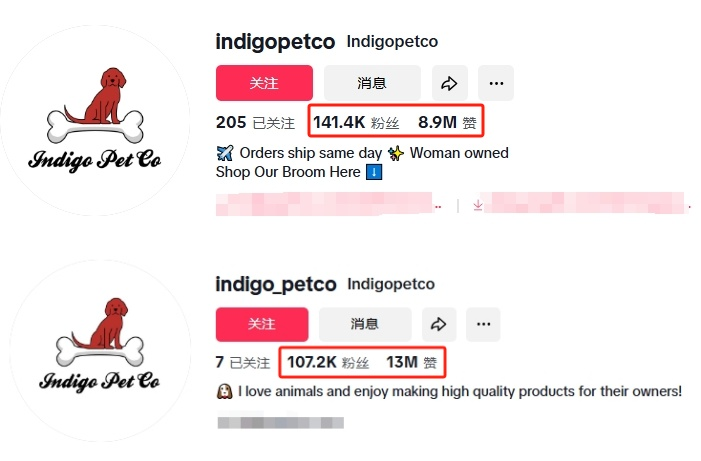This screenshot has width=701, height=461.
Task: Open the 7 已关注 following list
Action: coord(242,362)
